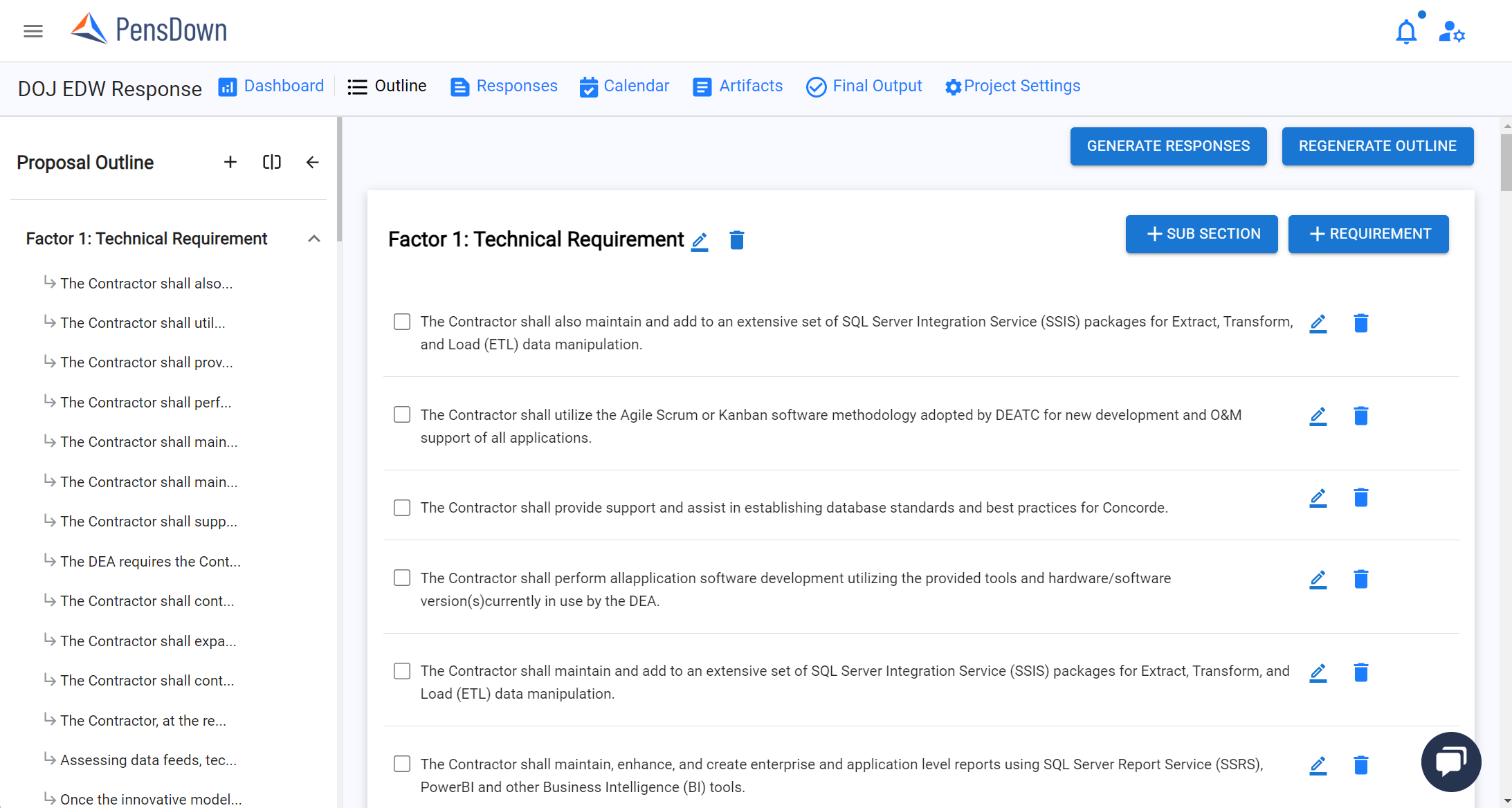This screenshot has height=808, width=1512.
Task: Check the software development tools requirement box
Action: point(402,578)
